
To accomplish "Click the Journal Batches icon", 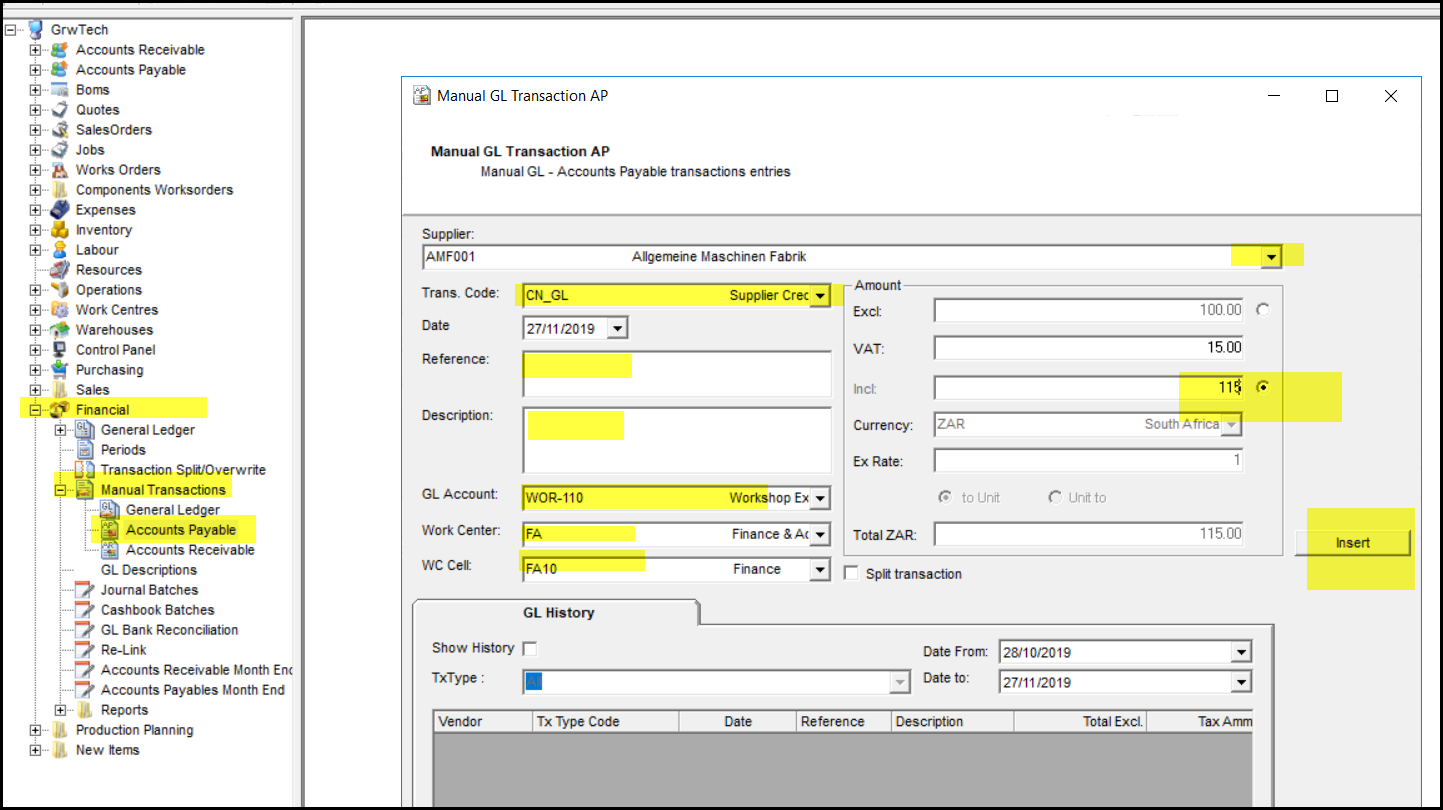I will click(x=84, y=590).
